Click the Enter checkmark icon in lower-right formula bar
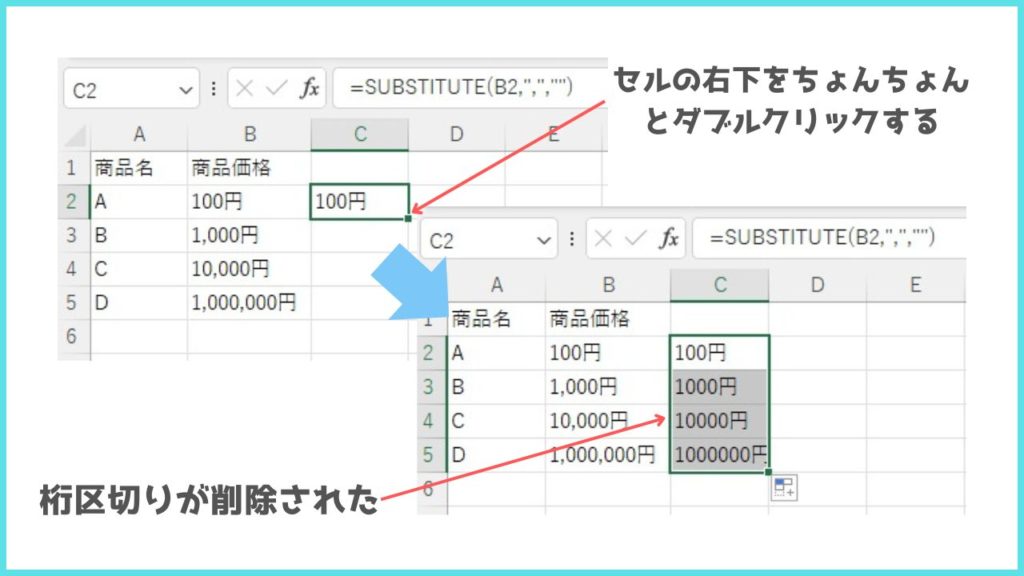Viewport: 1024px width, 576px height. (635, 239)
